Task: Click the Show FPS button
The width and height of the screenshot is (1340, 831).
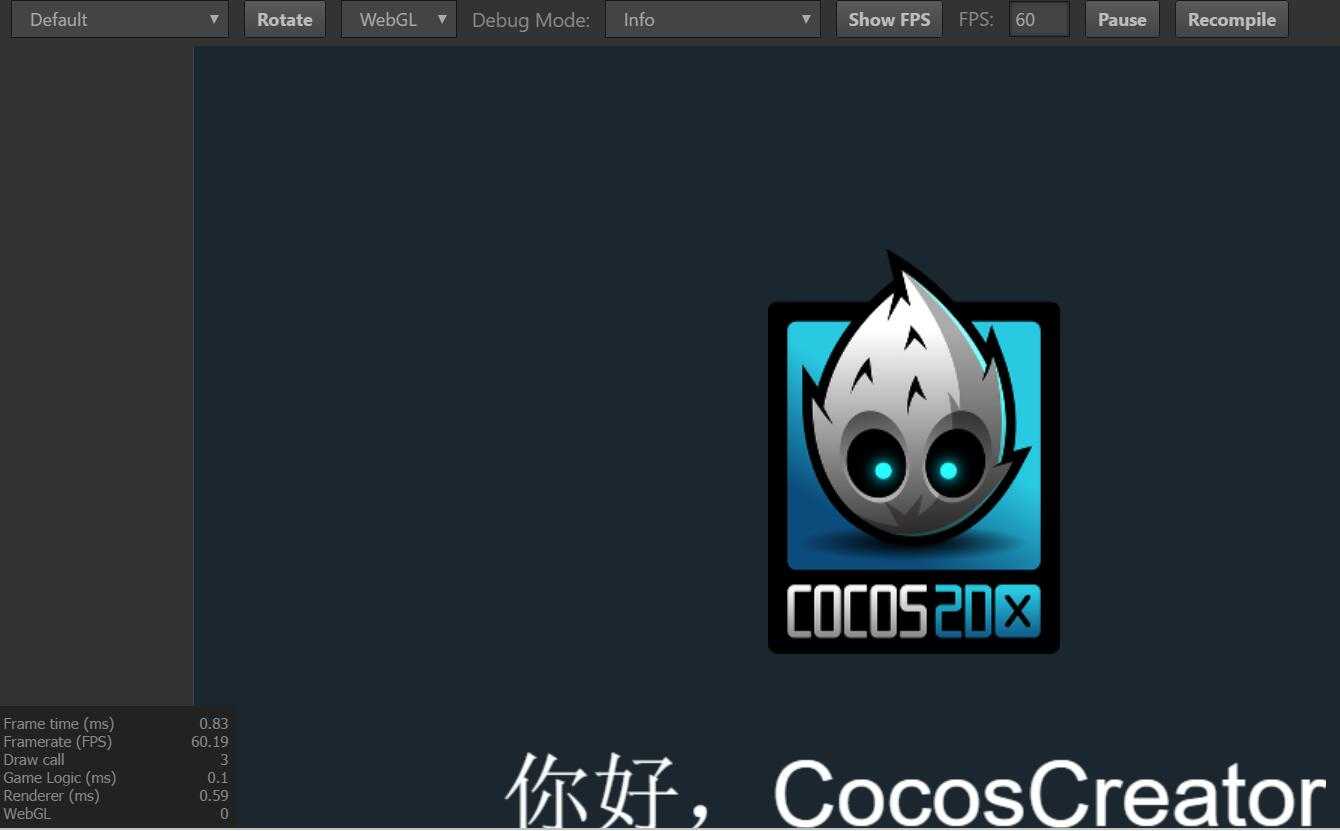Action: coord(889,19)
